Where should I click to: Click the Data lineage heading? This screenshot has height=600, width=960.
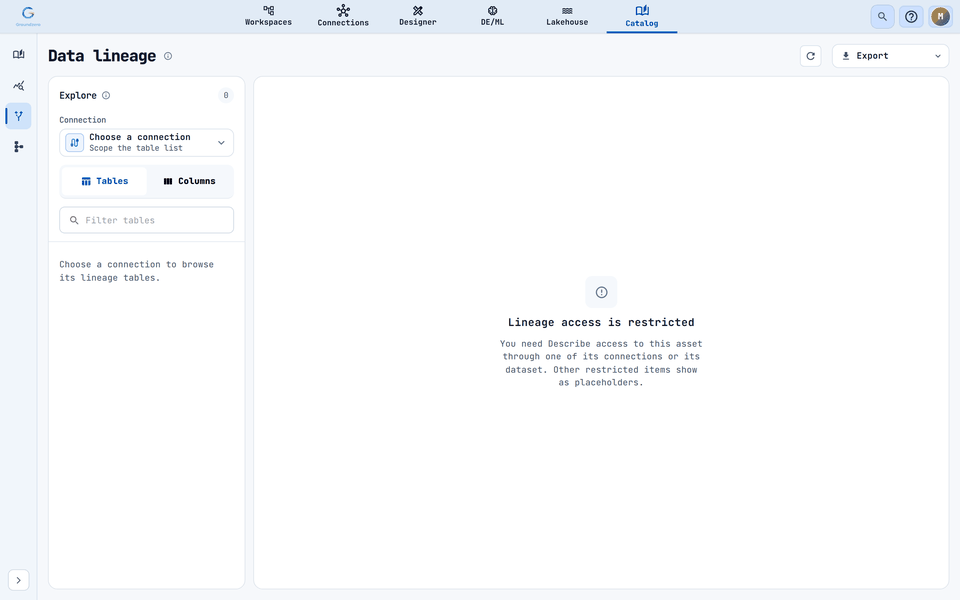(102, 56)
